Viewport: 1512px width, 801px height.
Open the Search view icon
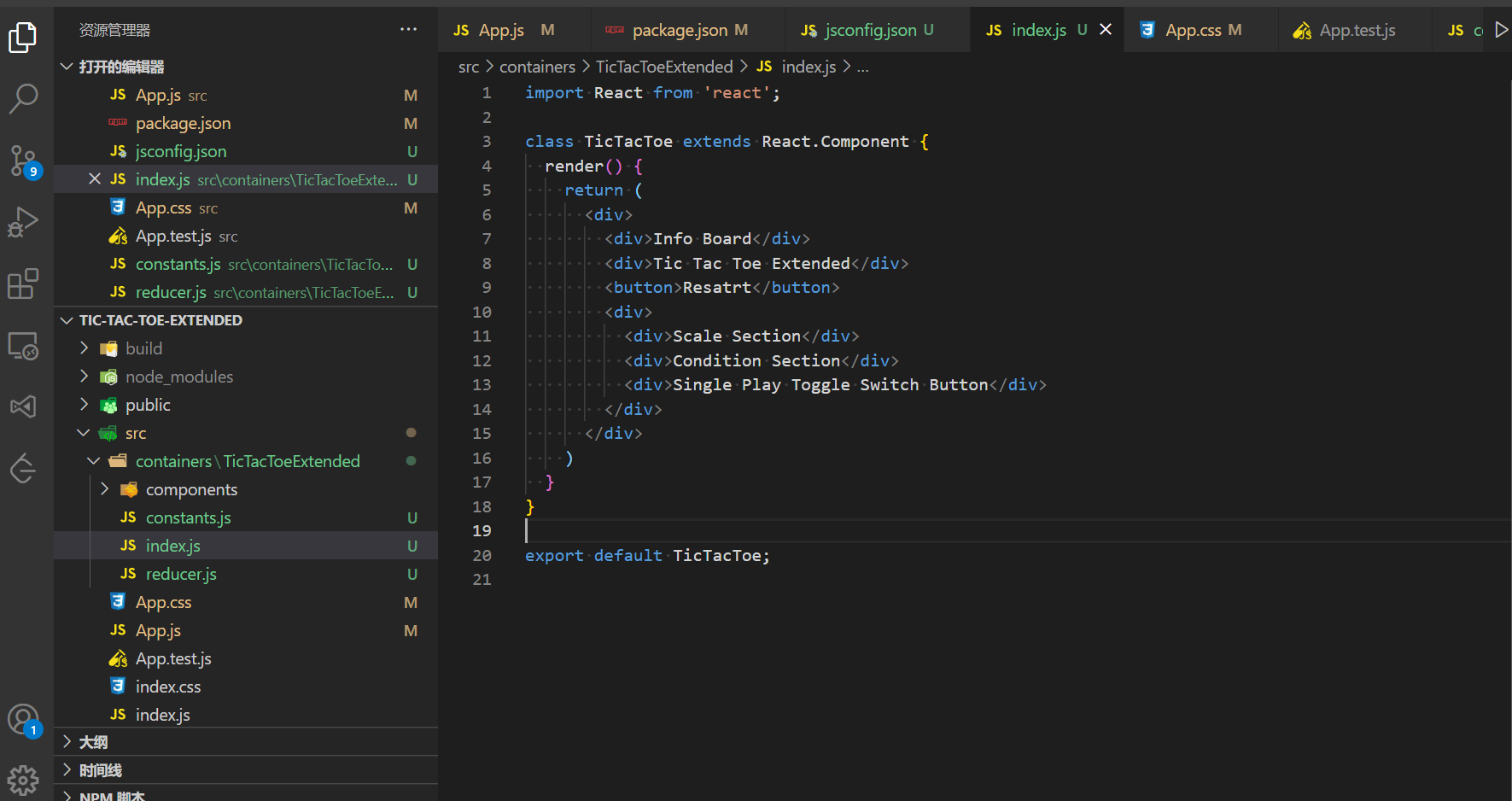tap(23, 98)
